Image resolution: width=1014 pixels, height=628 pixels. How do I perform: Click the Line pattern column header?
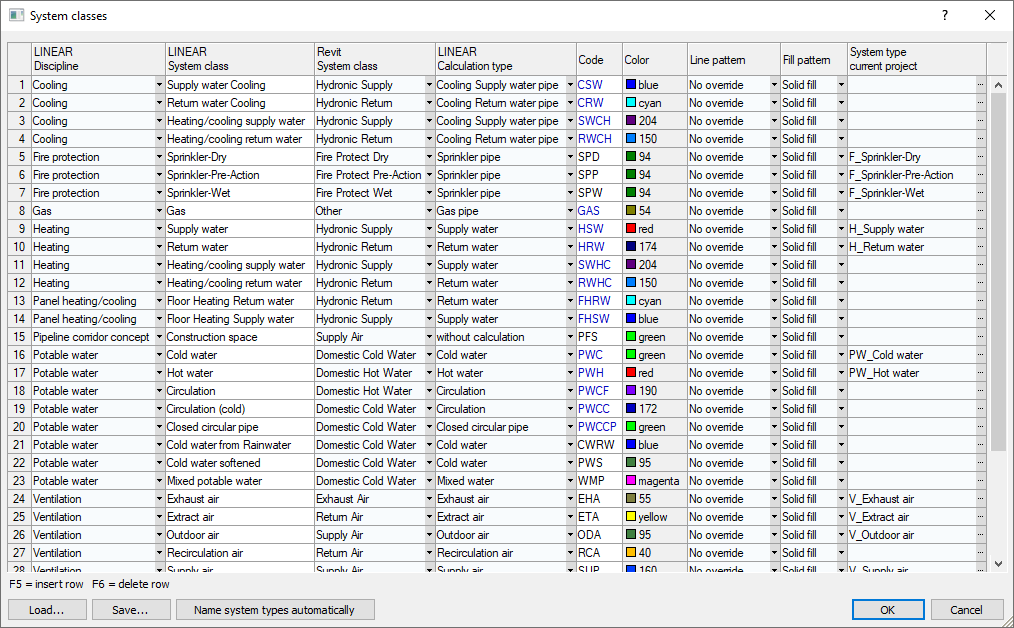tap(734, 59)
